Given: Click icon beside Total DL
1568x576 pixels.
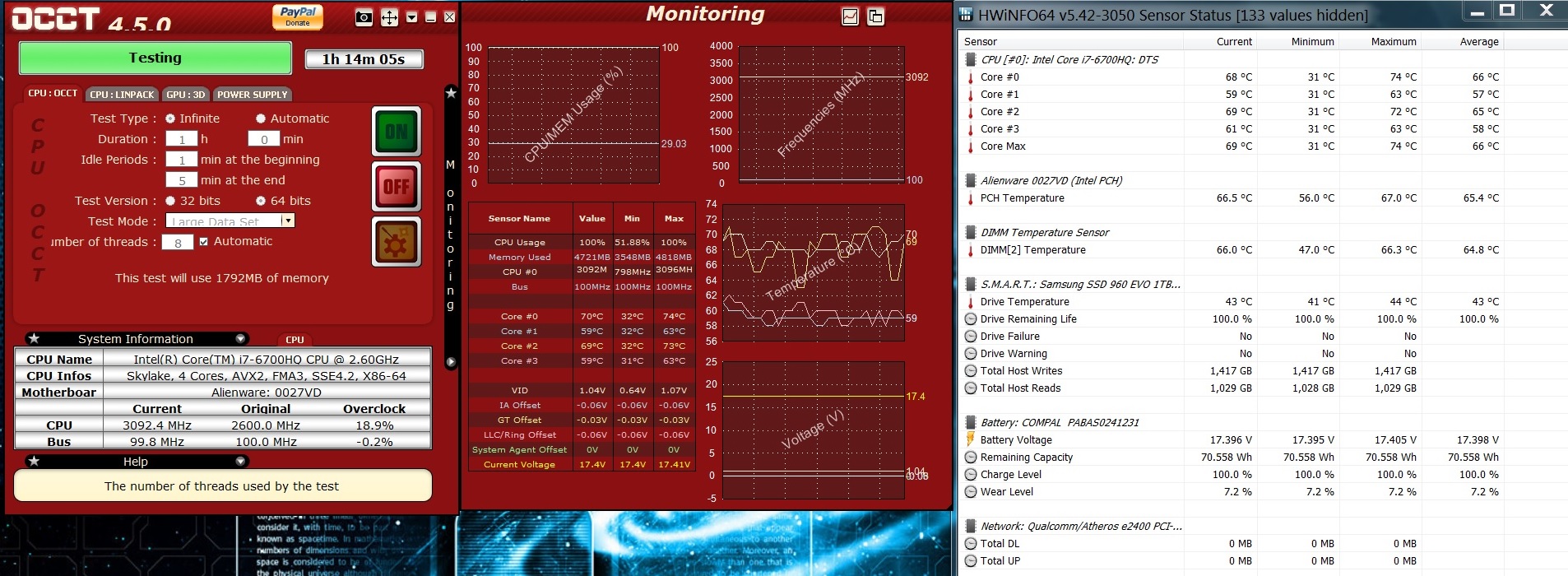Looking at the screenshot, I should pos(971,544).
